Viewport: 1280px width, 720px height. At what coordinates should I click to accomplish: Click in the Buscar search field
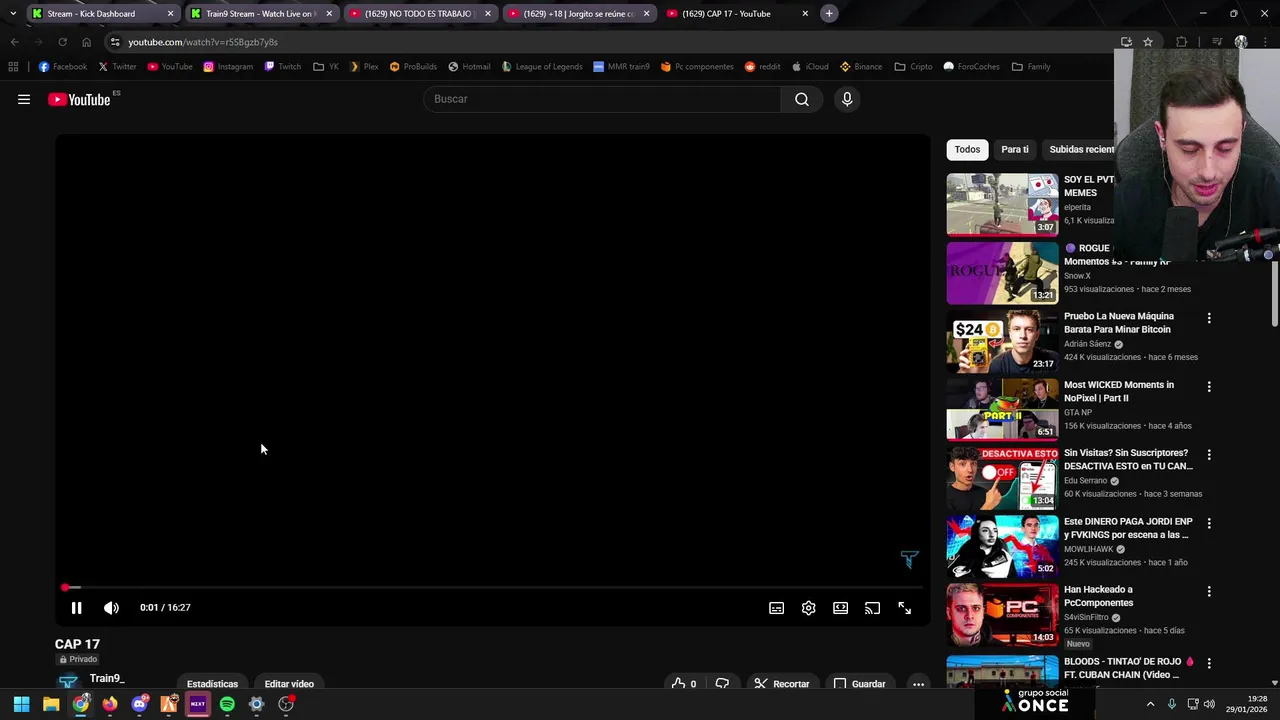(x=603, y=99)
